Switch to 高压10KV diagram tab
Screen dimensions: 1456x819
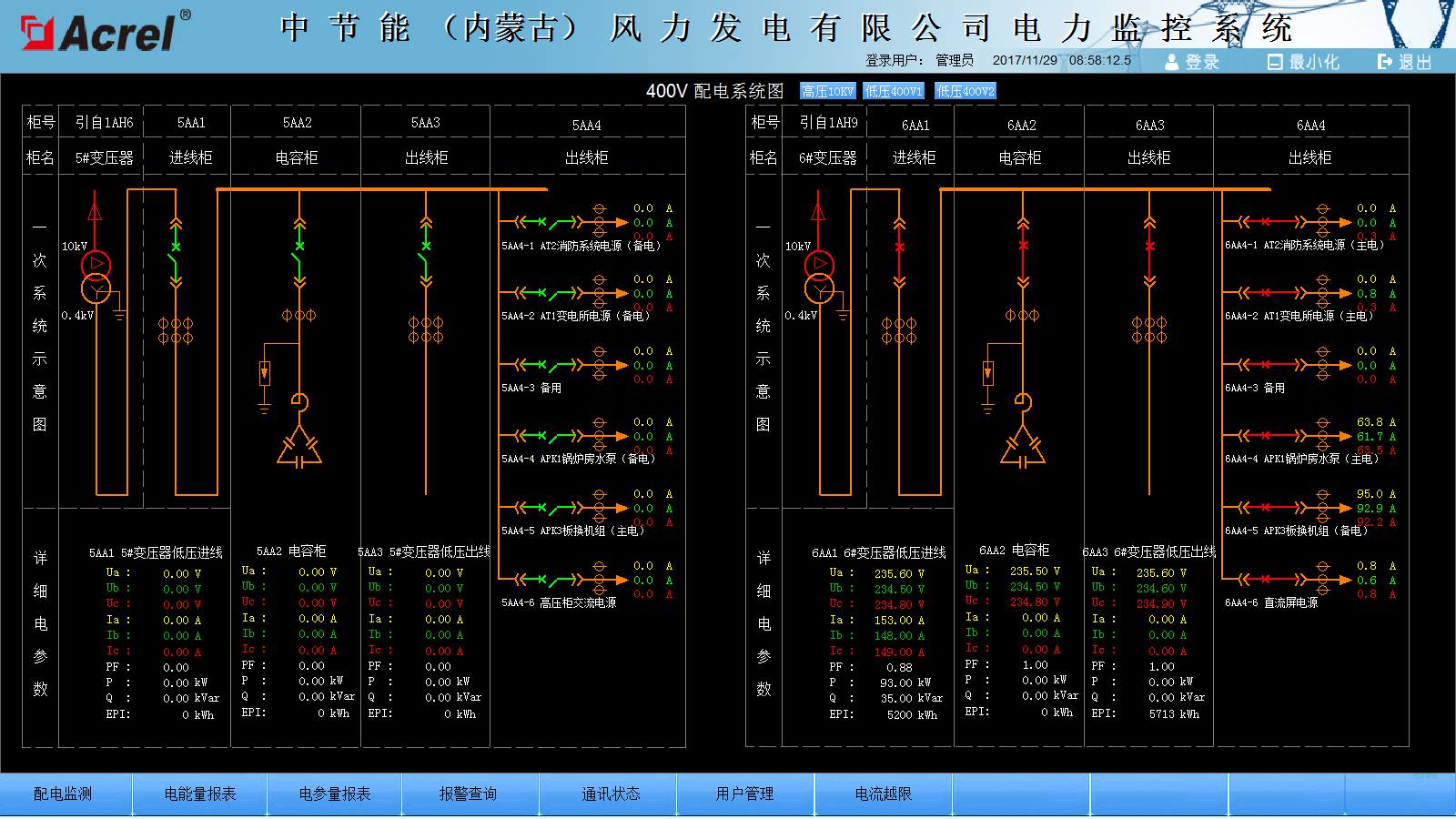click(828, 91)
